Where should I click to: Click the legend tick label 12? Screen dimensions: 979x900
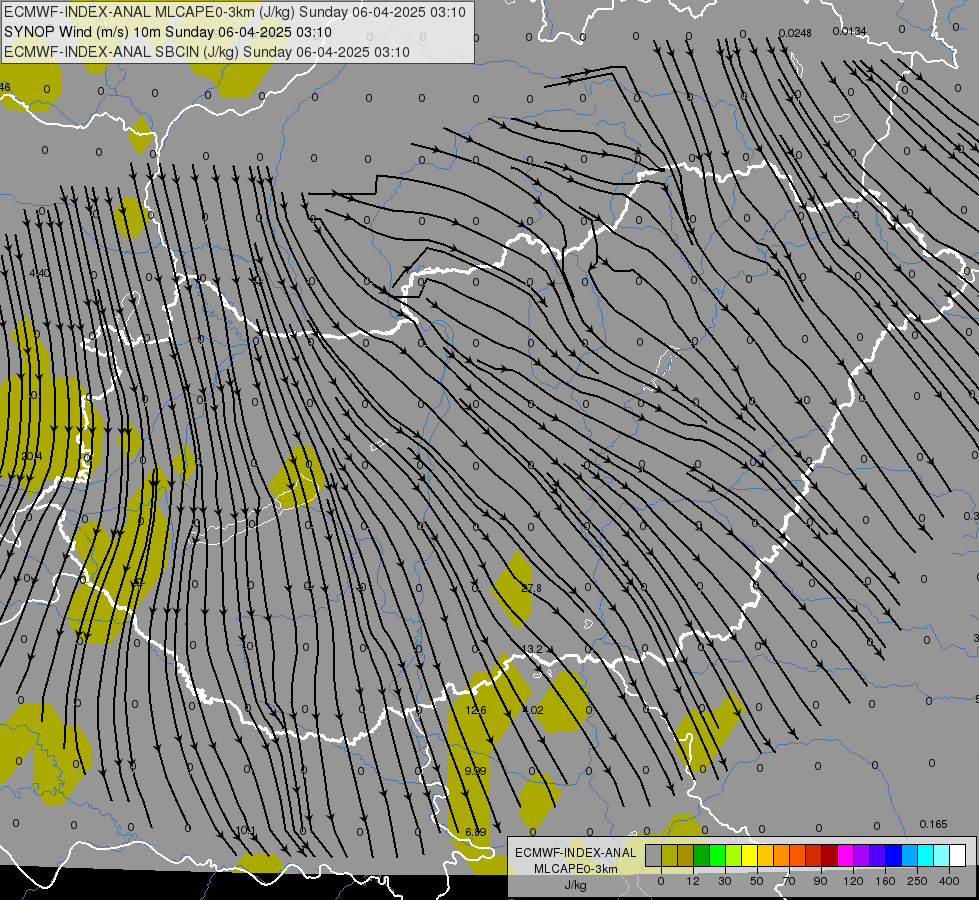tap(693, 881)
